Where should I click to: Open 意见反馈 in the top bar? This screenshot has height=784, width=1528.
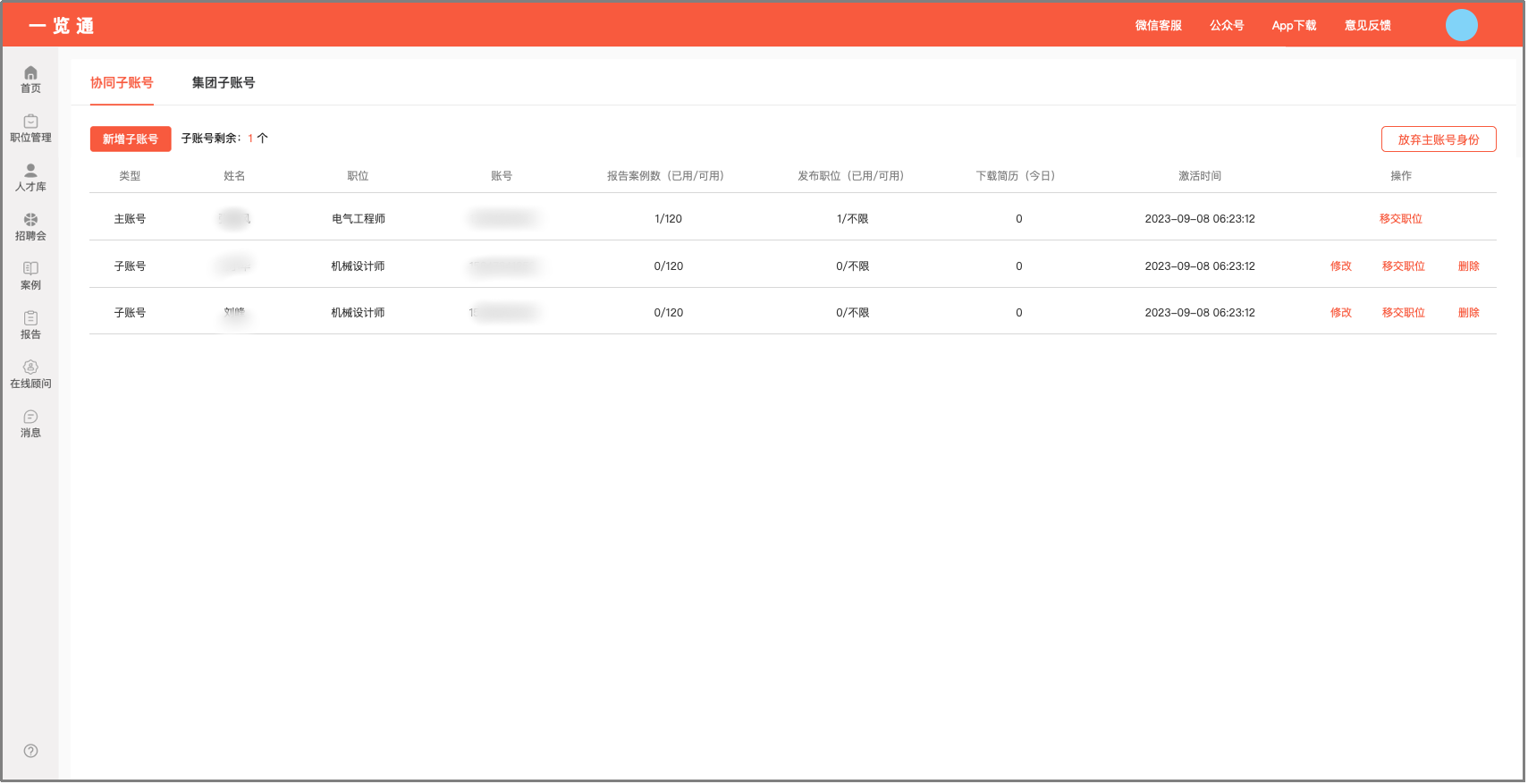[x=1368, y=25]
